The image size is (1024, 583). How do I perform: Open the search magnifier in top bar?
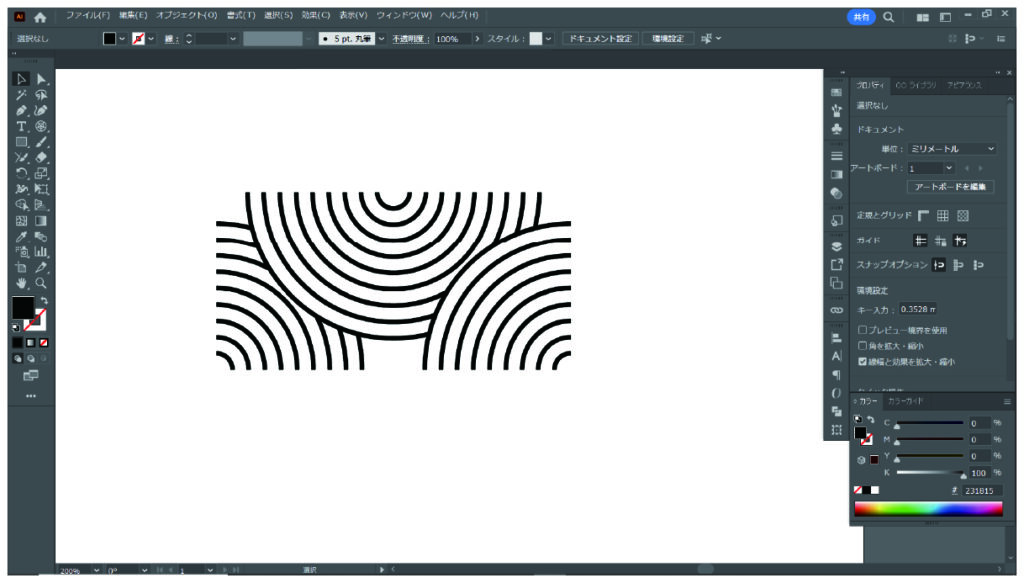(888, 17)
